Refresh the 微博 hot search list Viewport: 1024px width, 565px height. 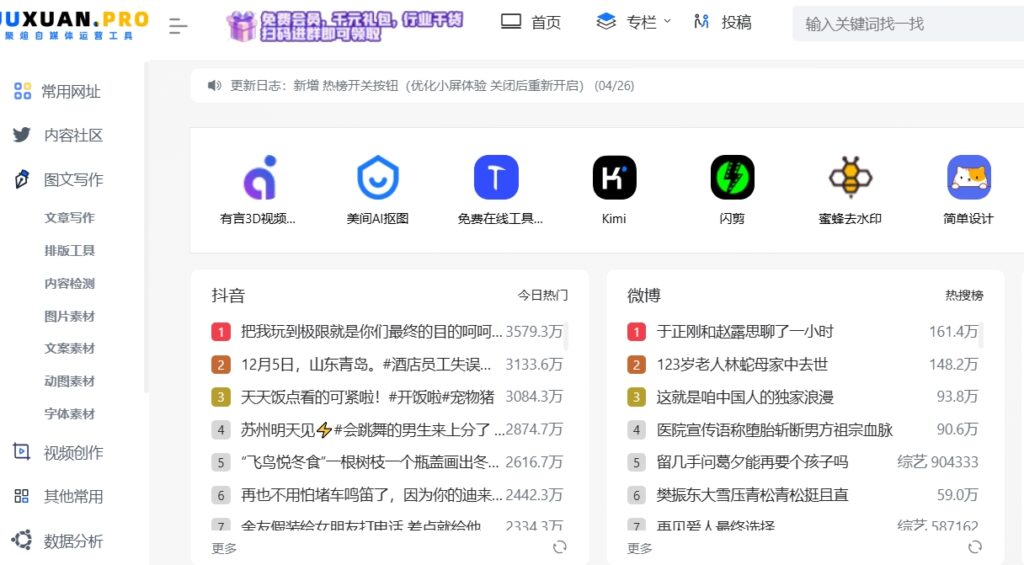point(975,547)
